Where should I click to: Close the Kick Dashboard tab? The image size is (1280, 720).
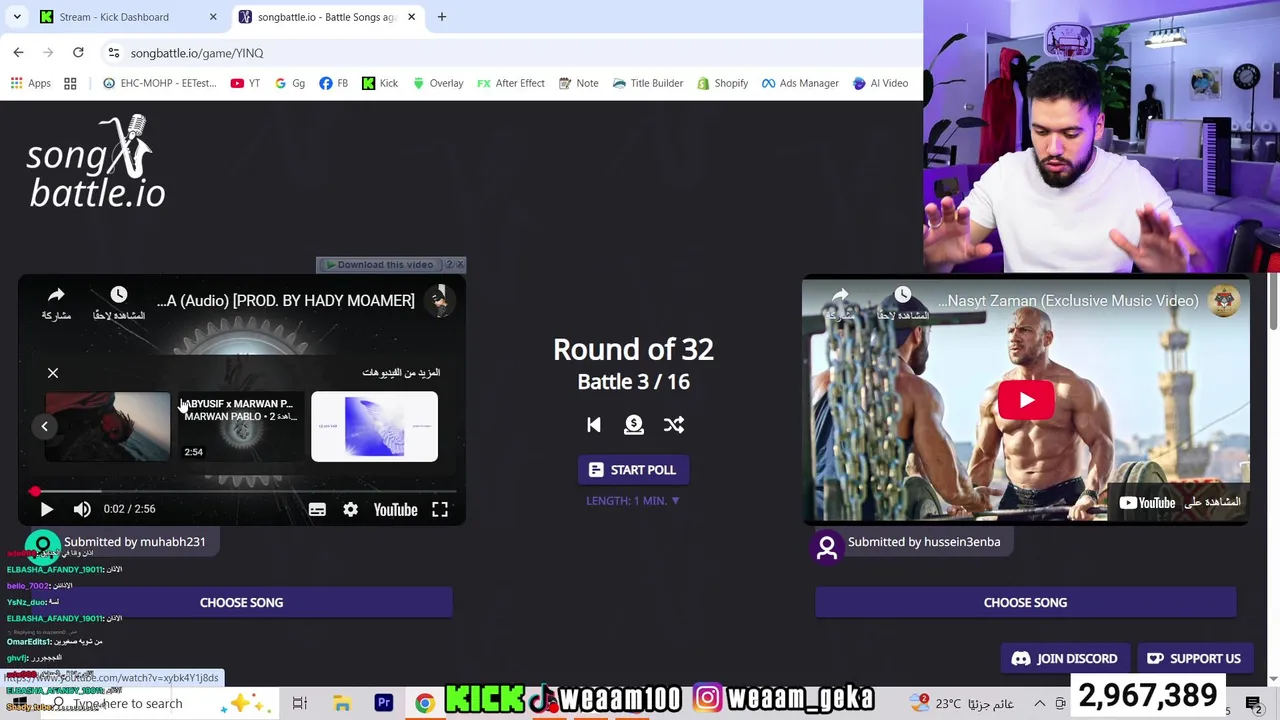click(213, 17)
